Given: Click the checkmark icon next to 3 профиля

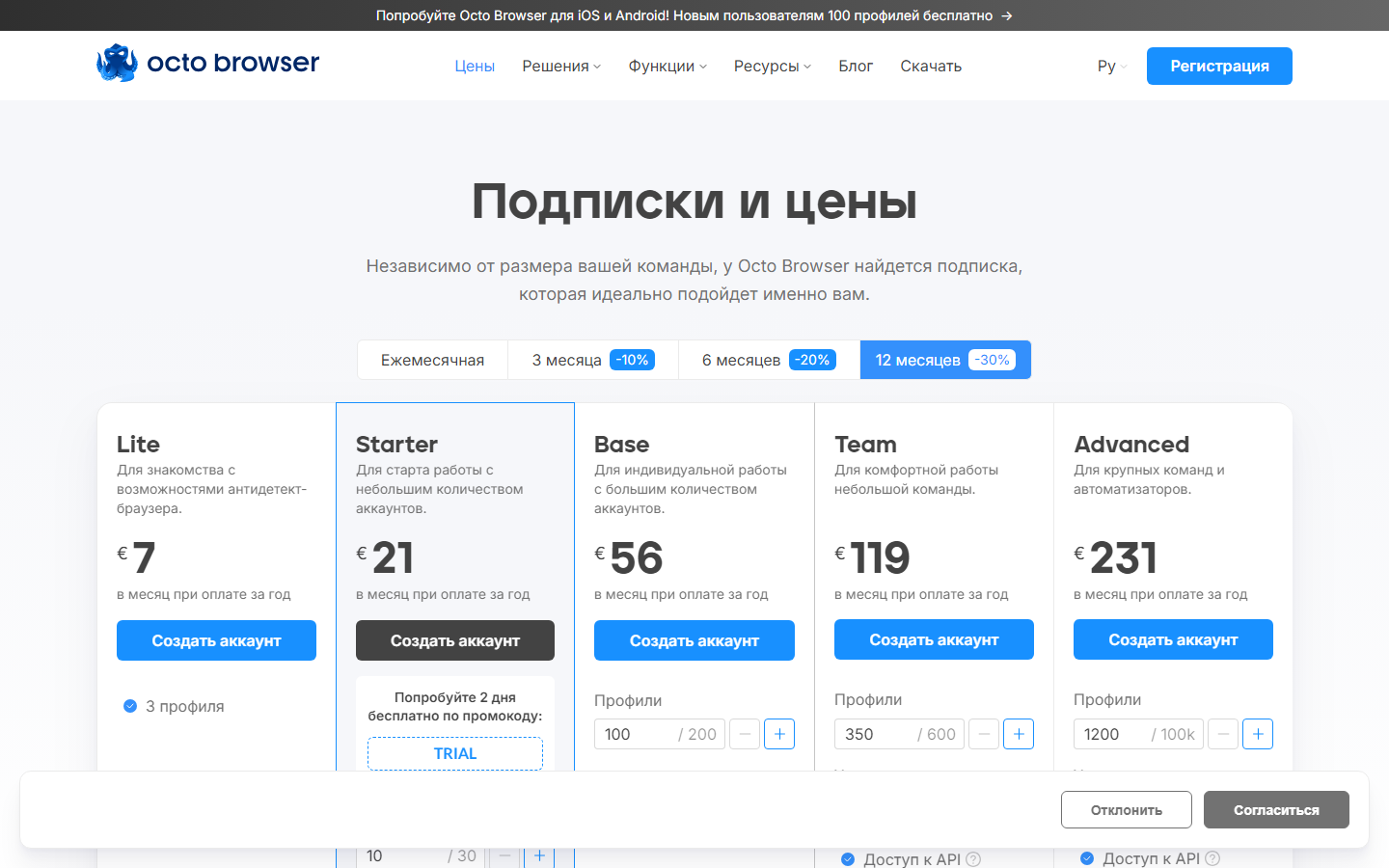Looking at the screenshot, I should click(130, 706).
